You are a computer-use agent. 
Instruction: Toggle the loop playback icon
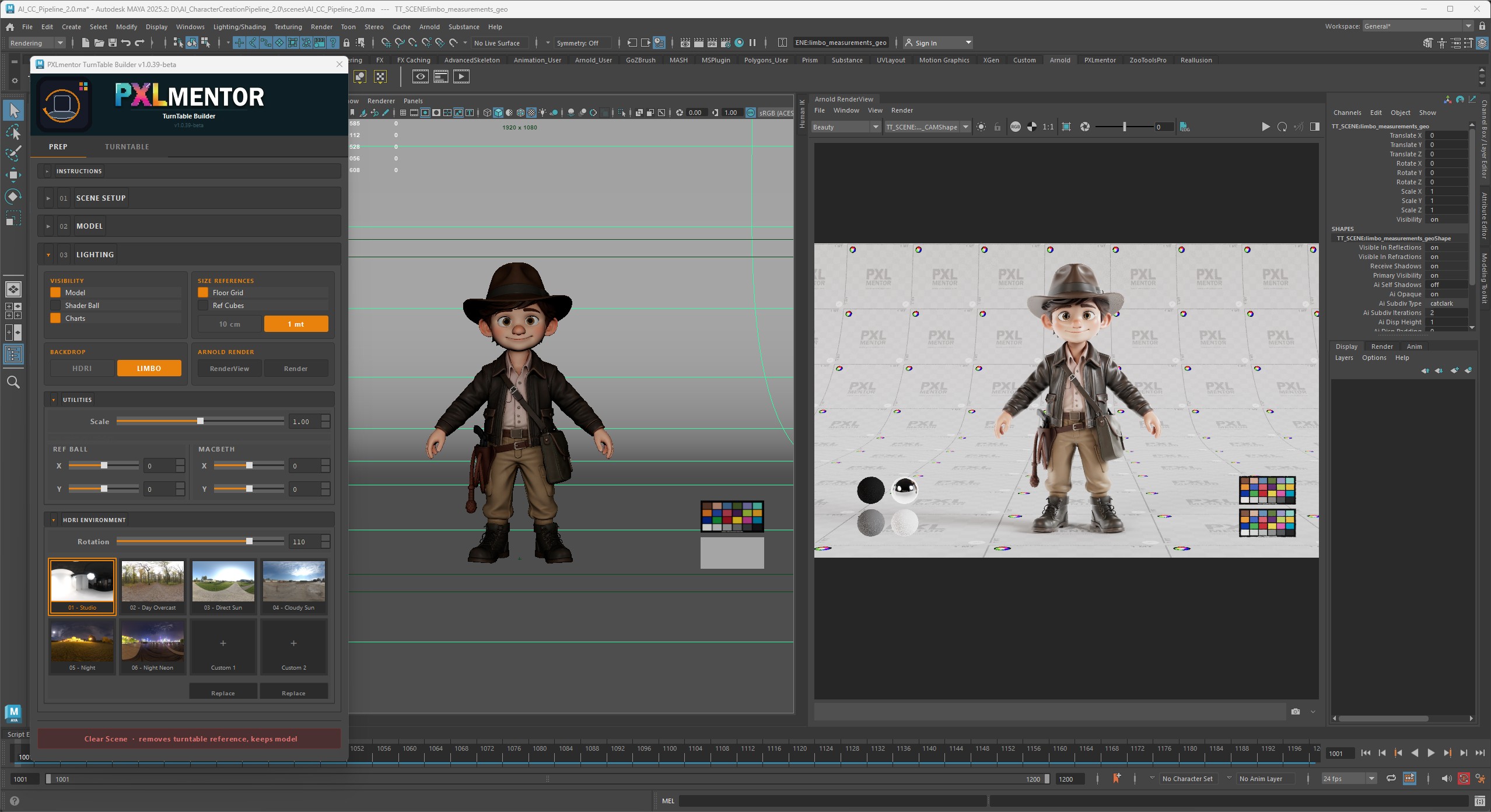(x=1391, y=778)
